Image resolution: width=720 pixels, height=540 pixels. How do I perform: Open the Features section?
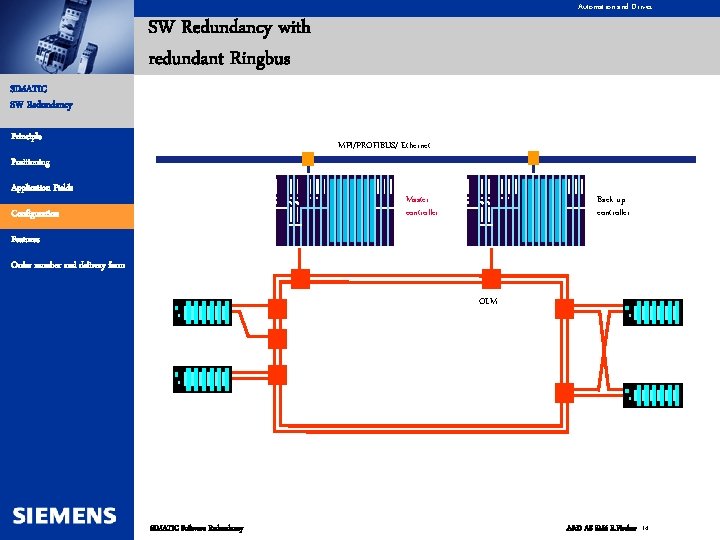tap(25, 239)
